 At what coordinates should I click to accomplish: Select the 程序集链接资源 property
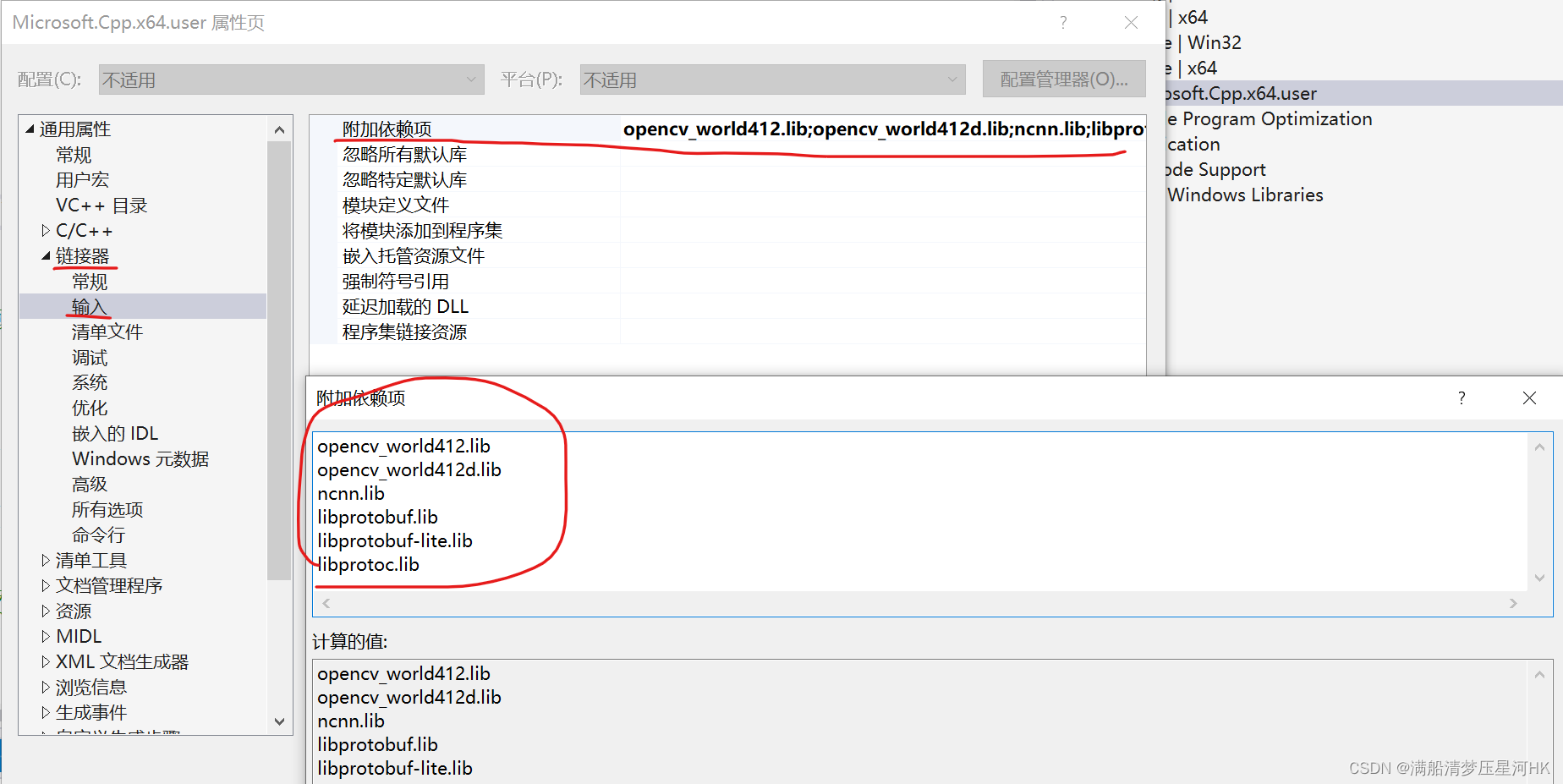(404, 332)
